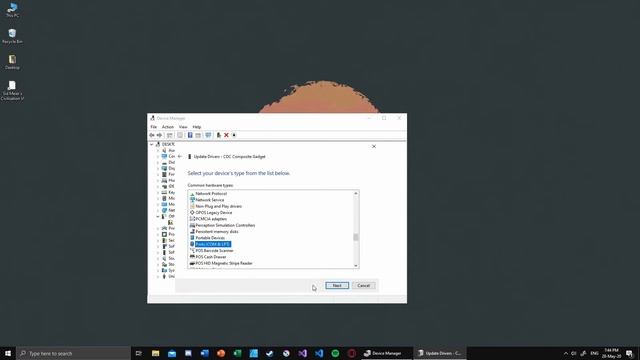Click the hardware list scrollbar thumb
This screenshot has height=360, width=640.
pos(356,237)
